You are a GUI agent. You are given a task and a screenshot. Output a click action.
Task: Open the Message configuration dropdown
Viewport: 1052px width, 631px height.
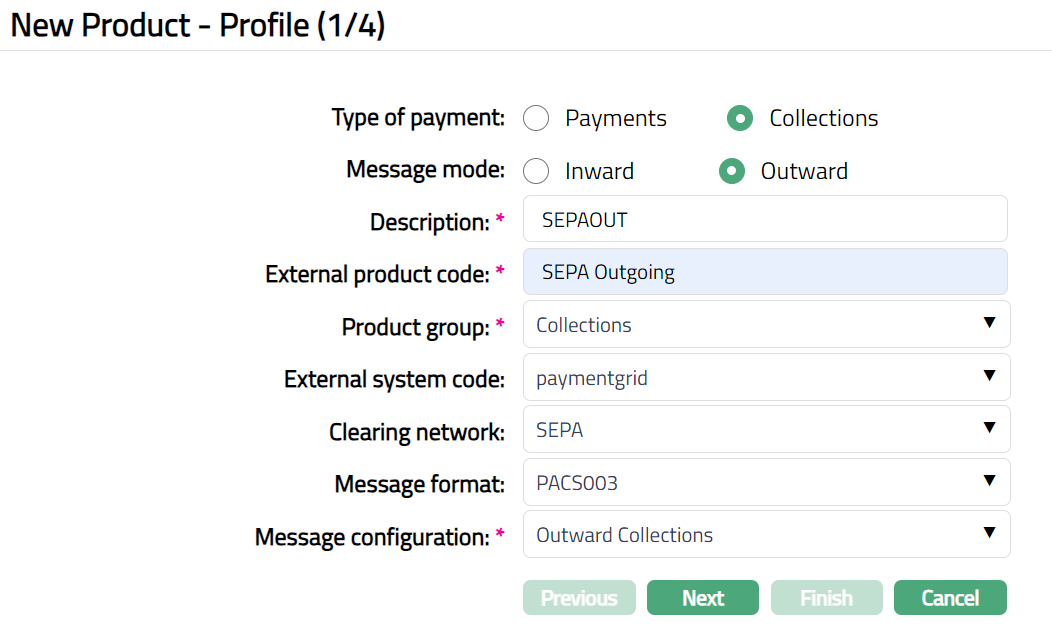point(766,535)
